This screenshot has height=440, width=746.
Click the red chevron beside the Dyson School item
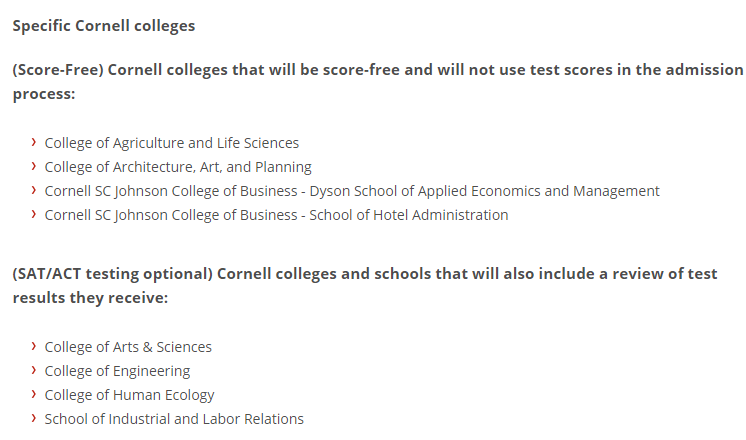(x=34, y=190)
